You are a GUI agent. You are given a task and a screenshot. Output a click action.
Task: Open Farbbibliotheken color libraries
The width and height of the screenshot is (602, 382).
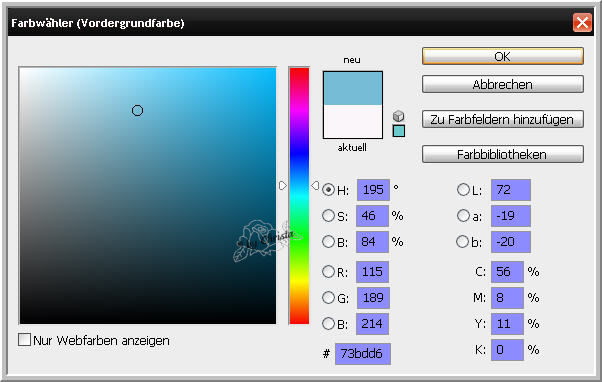coord(503,154)
